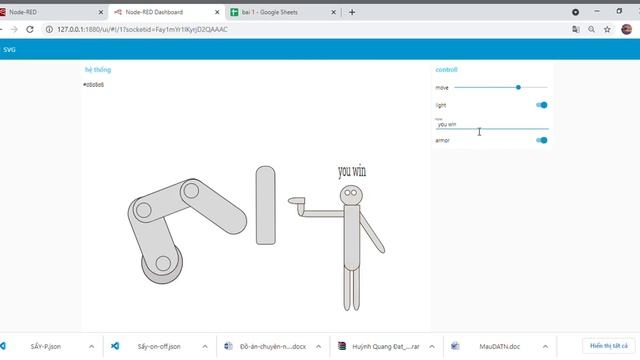Click the SVG dashboard title
640x360 pixels.
[9, 49]
